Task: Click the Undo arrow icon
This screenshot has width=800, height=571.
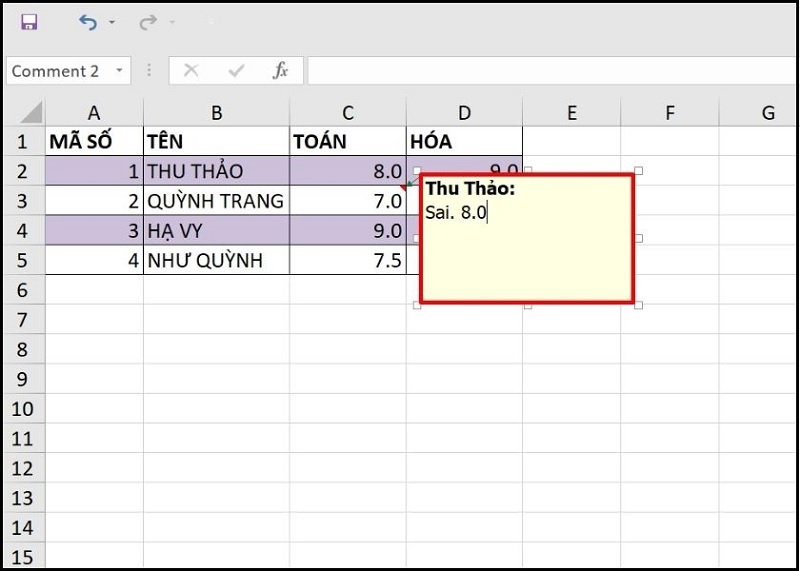Action: pos(89,22)
